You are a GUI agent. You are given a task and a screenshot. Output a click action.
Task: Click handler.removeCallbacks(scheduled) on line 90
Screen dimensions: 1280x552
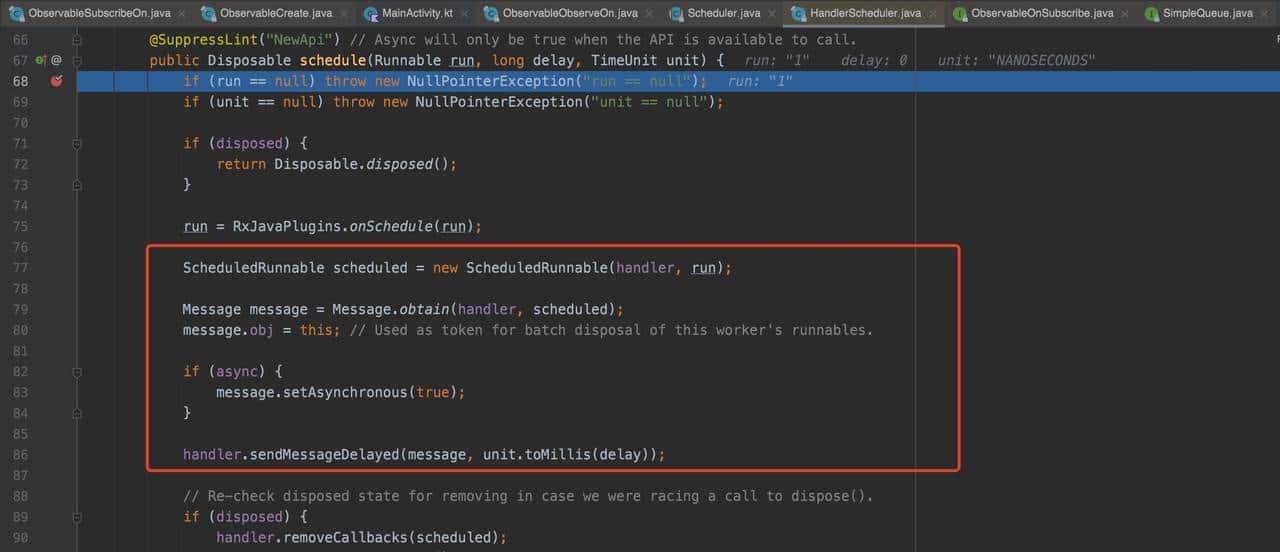click(x=361, y=537)
